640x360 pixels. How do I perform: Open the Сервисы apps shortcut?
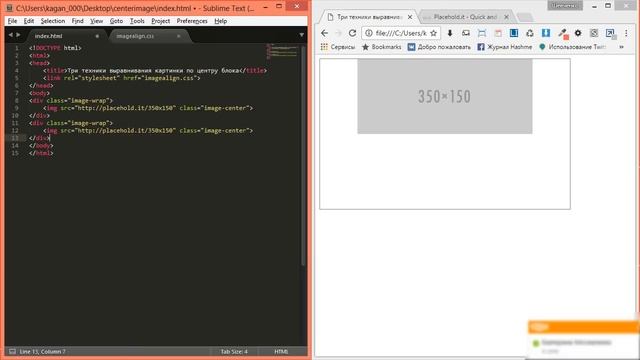pyautogui.click(x=338, y=47)
